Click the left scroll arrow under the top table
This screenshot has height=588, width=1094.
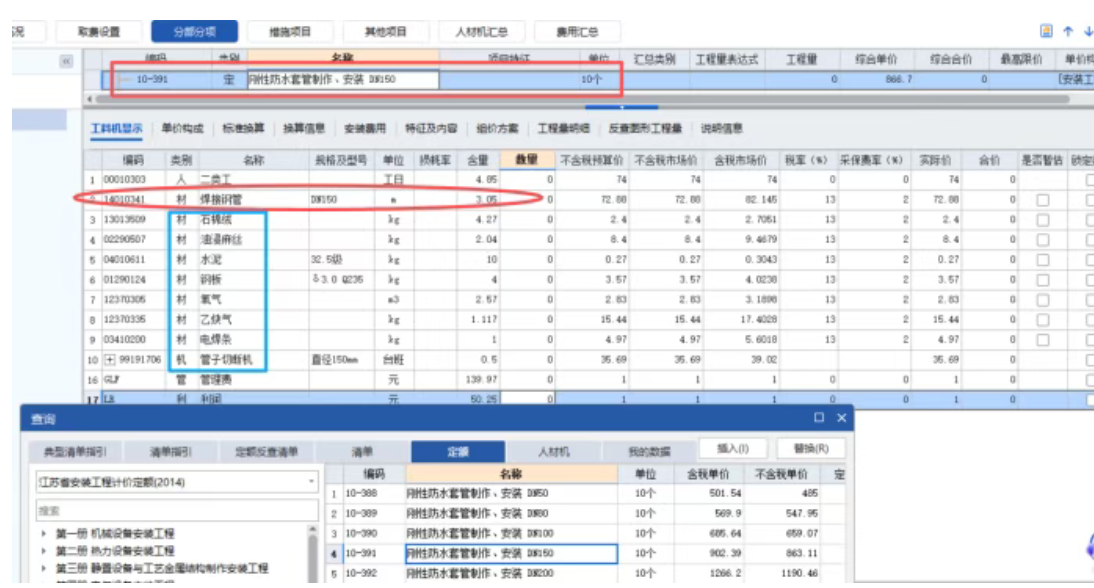pyautogui.click(x=91, y=99)
